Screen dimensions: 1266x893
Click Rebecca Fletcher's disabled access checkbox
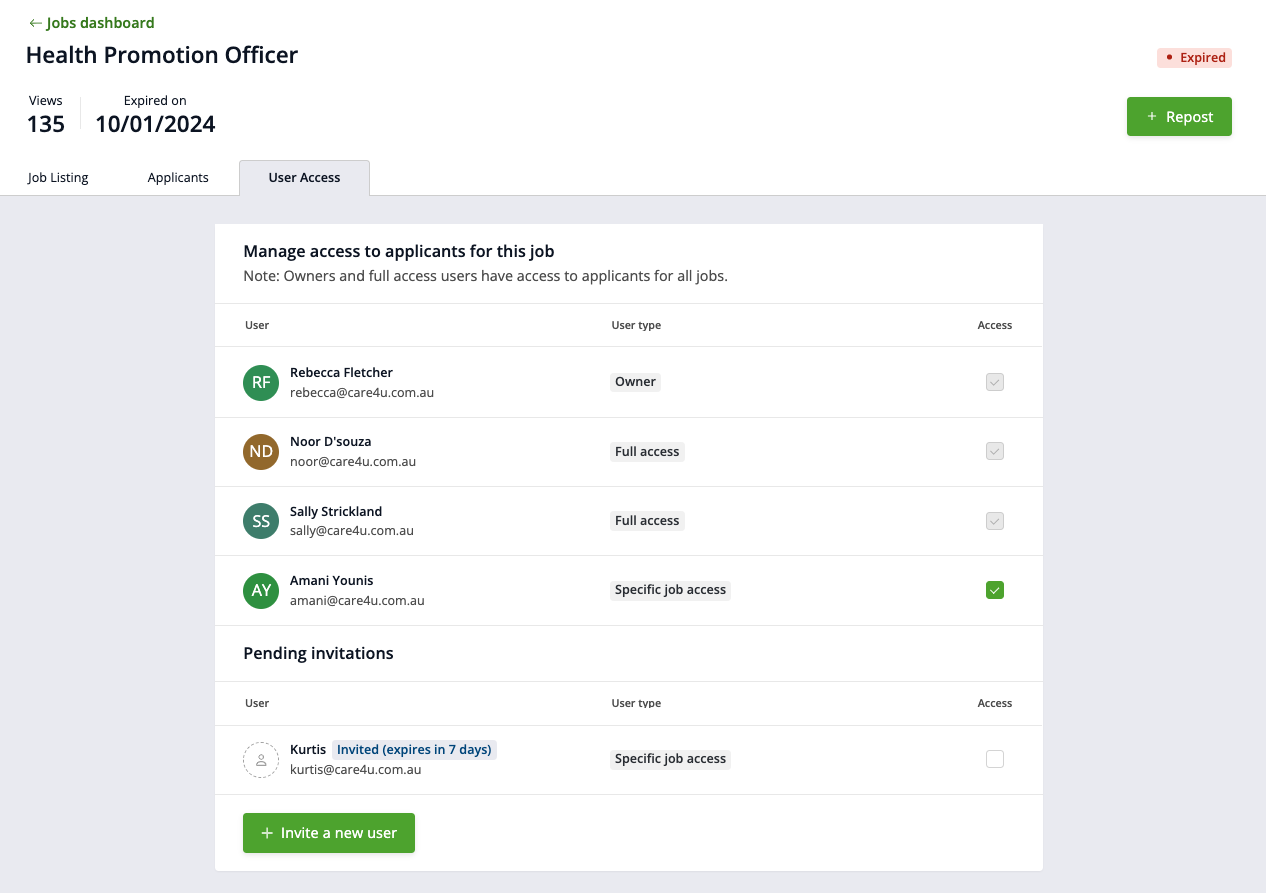(995, 382)
